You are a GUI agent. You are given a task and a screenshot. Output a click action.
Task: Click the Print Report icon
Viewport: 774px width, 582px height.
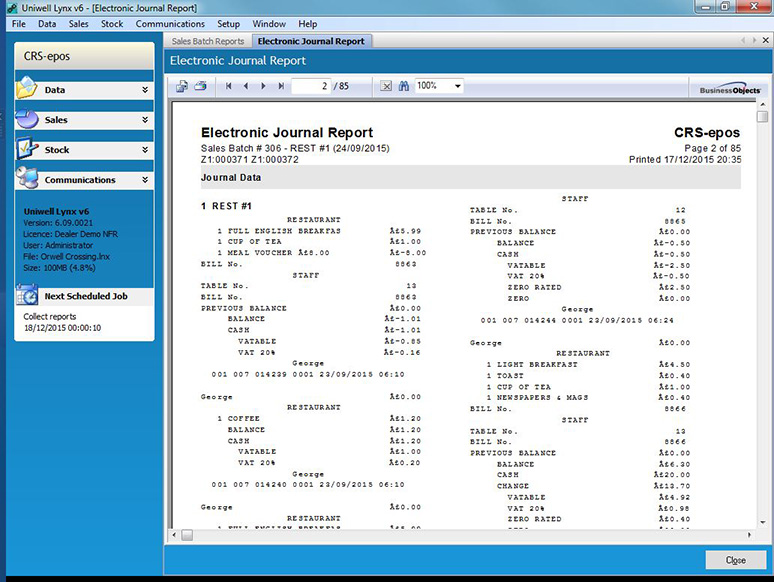200,87
